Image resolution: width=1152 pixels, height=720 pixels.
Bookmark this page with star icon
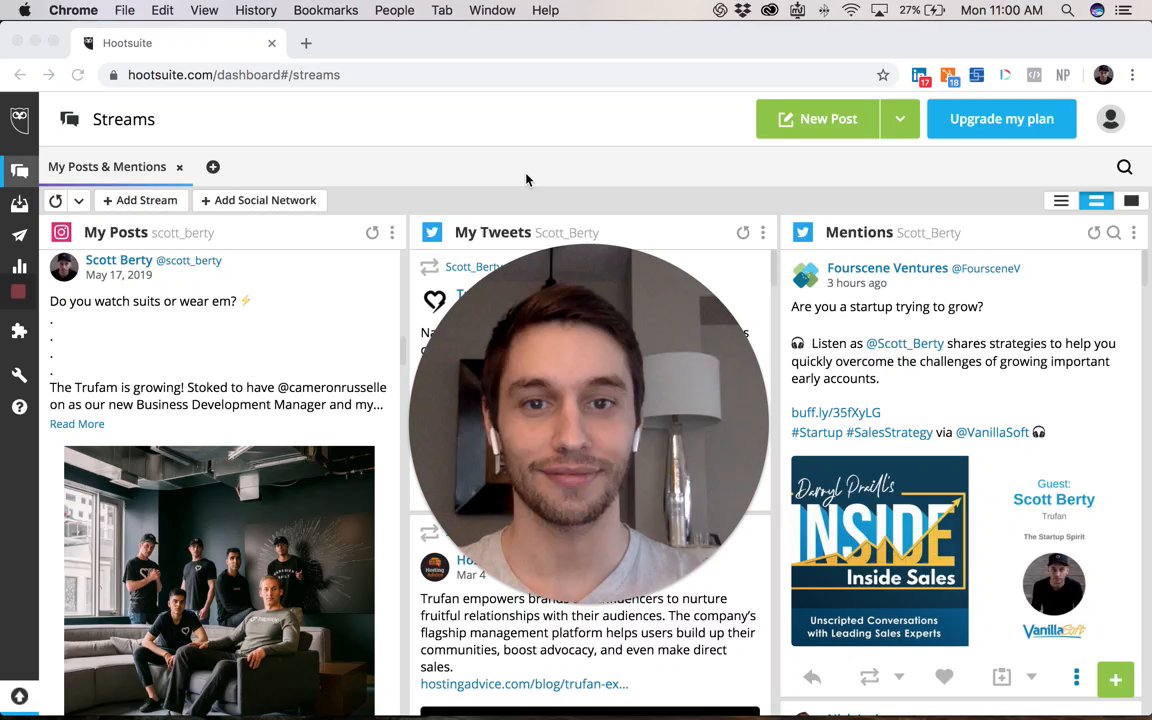point(883,75)
